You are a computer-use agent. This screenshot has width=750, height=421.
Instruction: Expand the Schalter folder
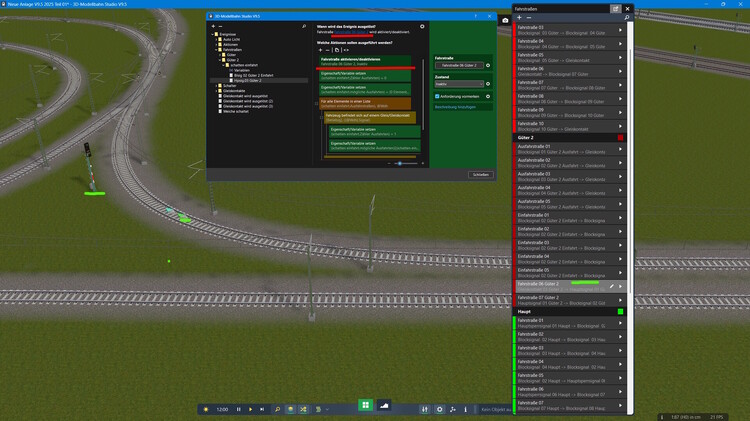pyautogui.click(x=216, y=86)
